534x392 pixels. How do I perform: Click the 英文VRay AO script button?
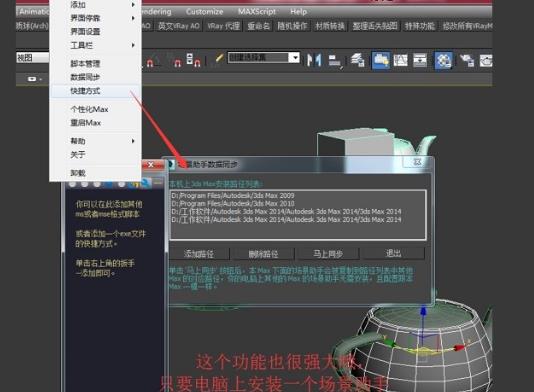click(179, 26)
